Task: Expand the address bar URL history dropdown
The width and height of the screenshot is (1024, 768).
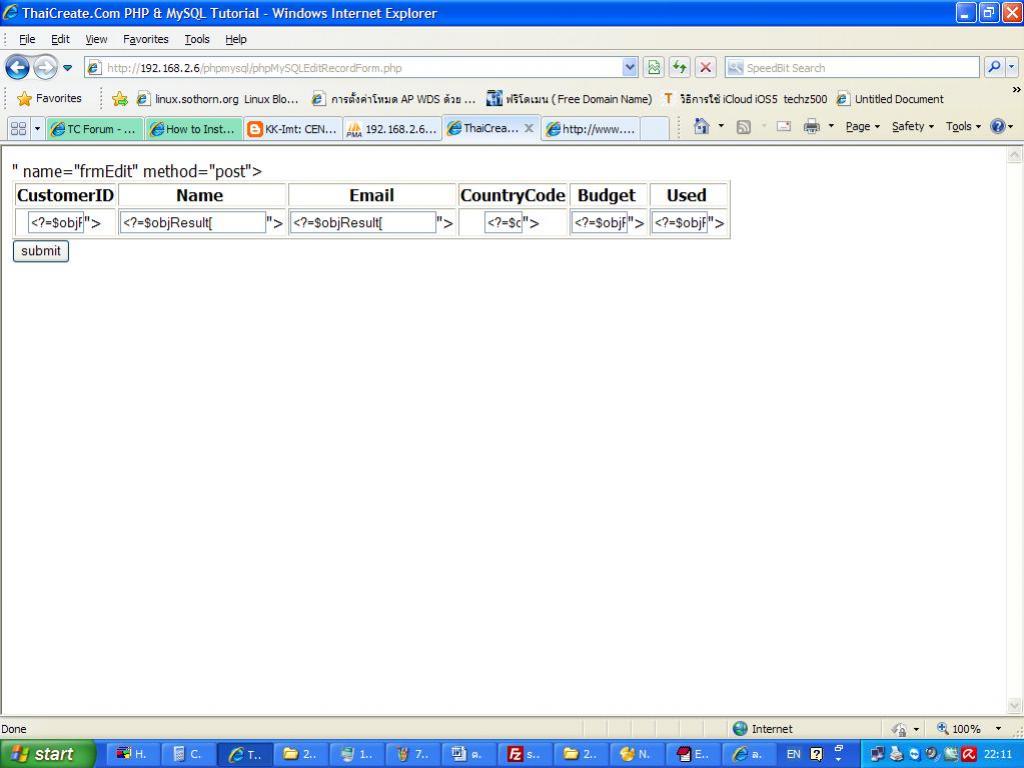Action: pos(630,67)
